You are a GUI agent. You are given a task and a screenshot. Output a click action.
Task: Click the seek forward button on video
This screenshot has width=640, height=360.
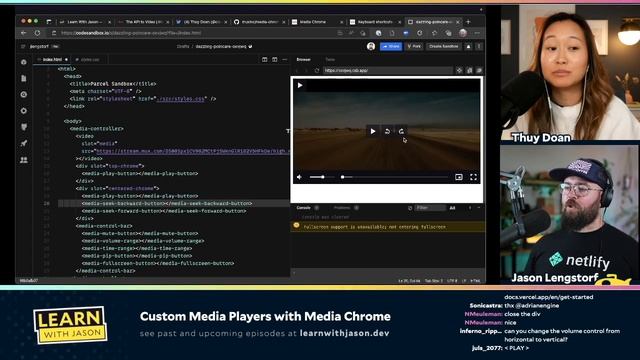pos(401,131)
